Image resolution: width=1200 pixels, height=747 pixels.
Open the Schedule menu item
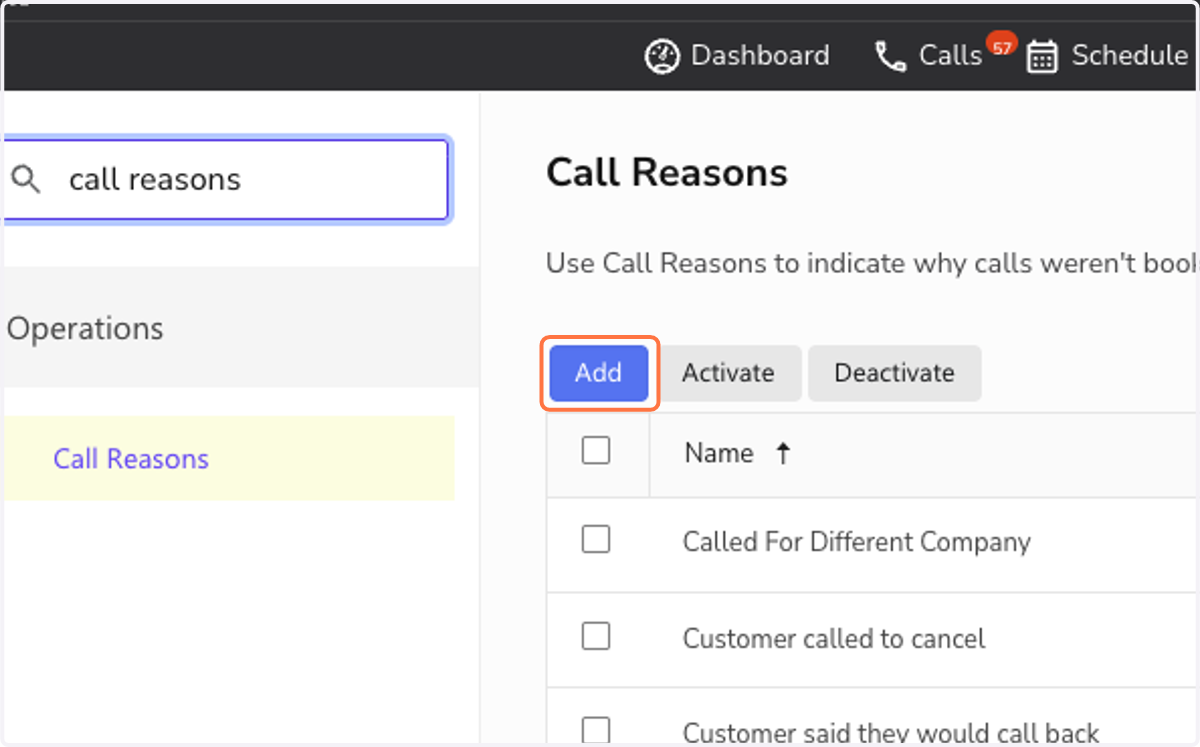(x=1107, y=56)
